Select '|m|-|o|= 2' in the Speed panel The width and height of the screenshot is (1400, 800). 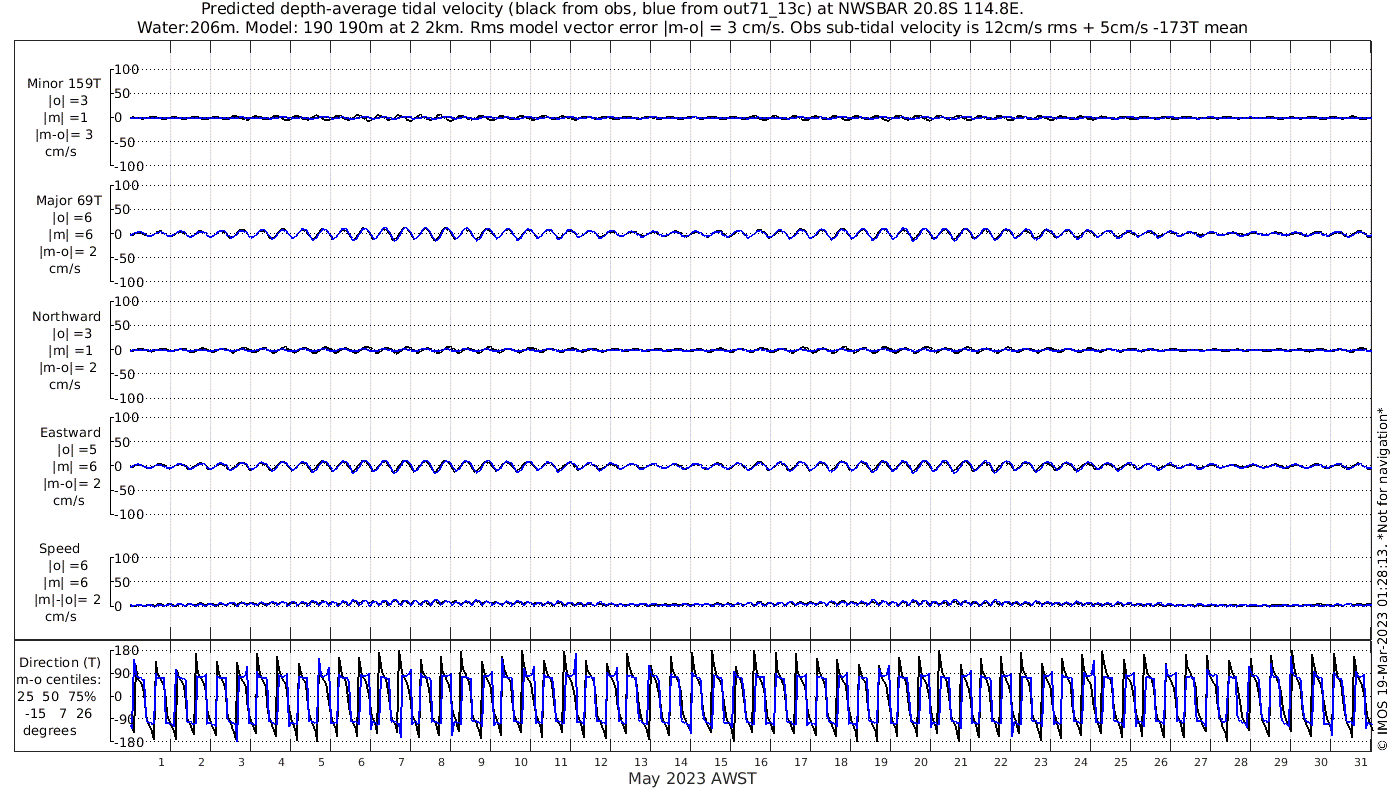point(68,600)
